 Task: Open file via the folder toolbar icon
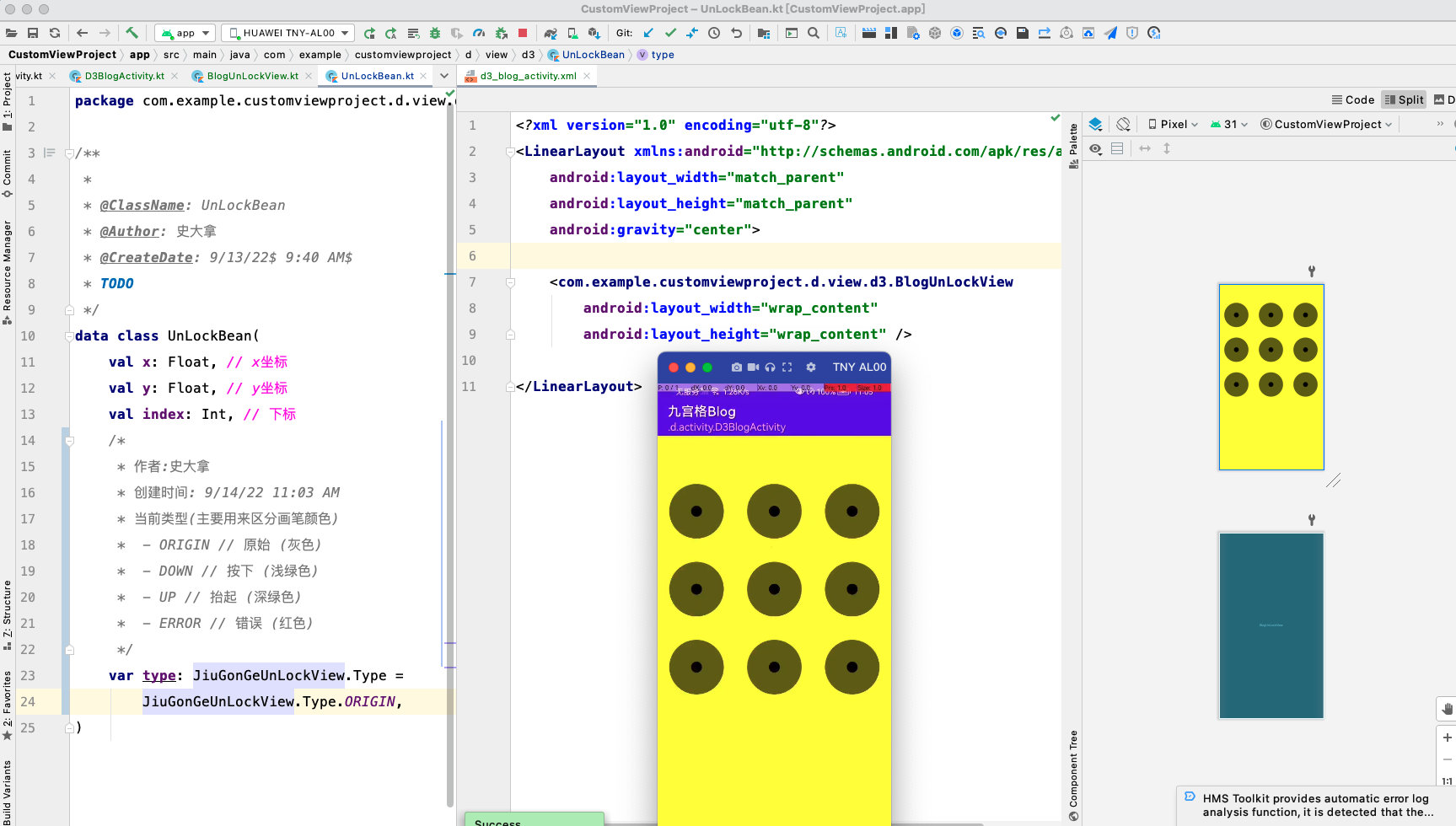pyautogui.click(x=11, y=33)
